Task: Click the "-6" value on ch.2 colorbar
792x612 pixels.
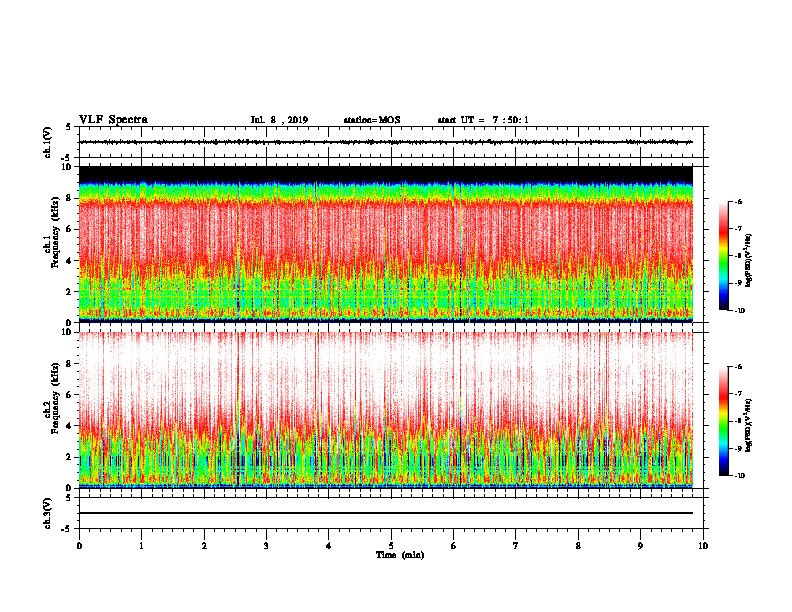Action: [739, 367]
